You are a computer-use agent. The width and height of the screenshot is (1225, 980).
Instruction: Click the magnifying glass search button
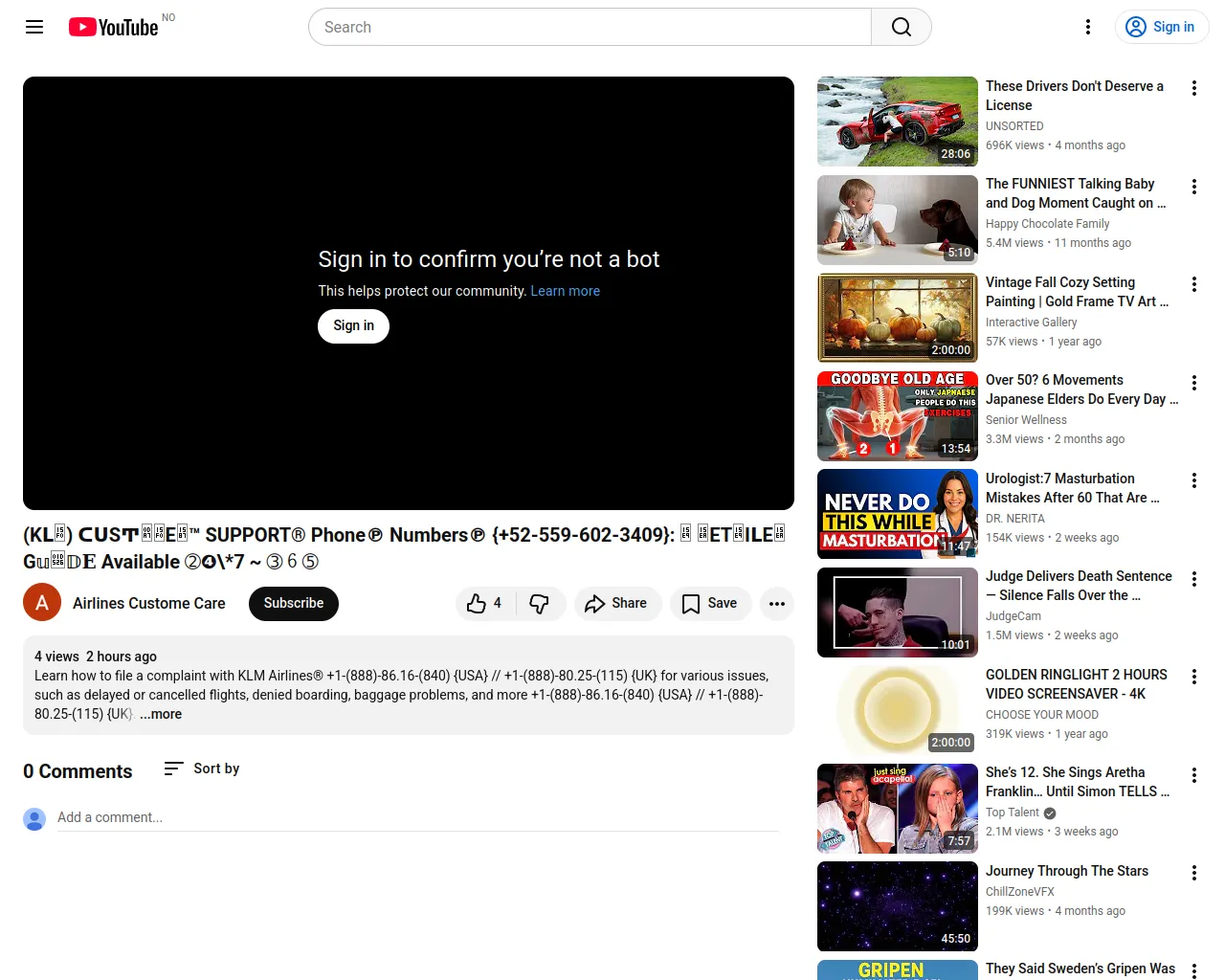[x=901, y=27]
